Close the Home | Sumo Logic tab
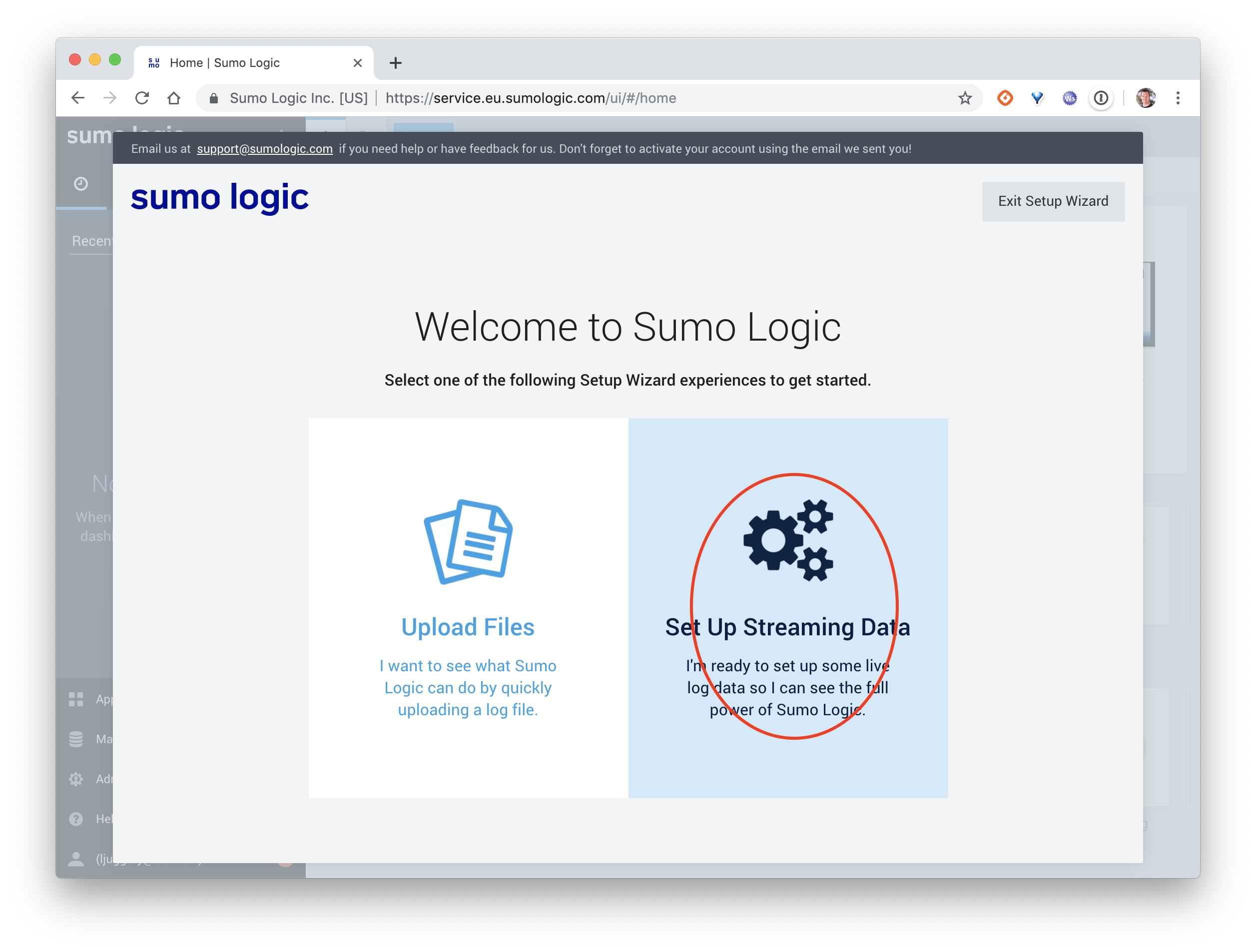 point(357,63)
